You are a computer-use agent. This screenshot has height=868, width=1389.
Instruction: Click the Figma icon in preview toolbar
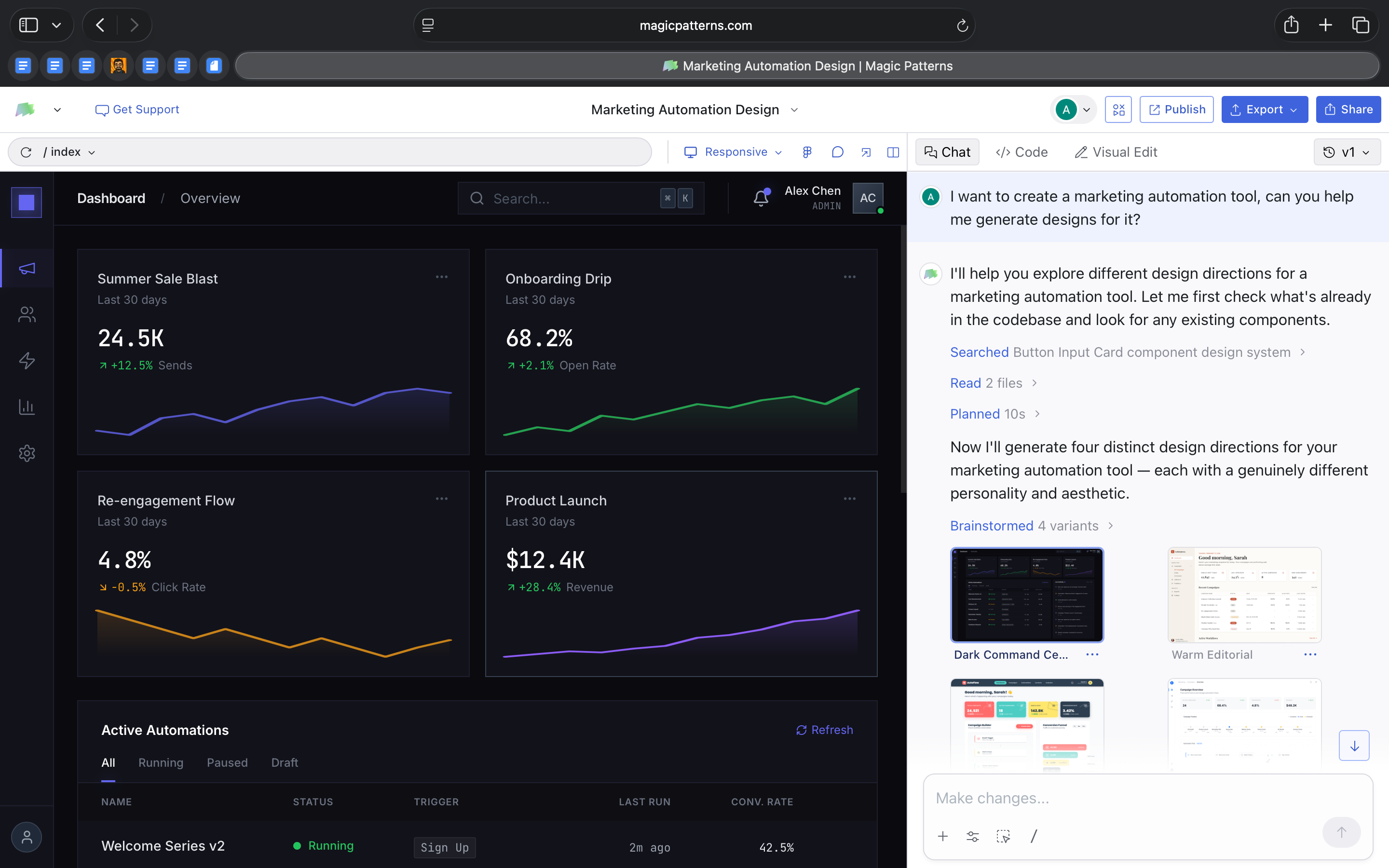click(807, 152)
